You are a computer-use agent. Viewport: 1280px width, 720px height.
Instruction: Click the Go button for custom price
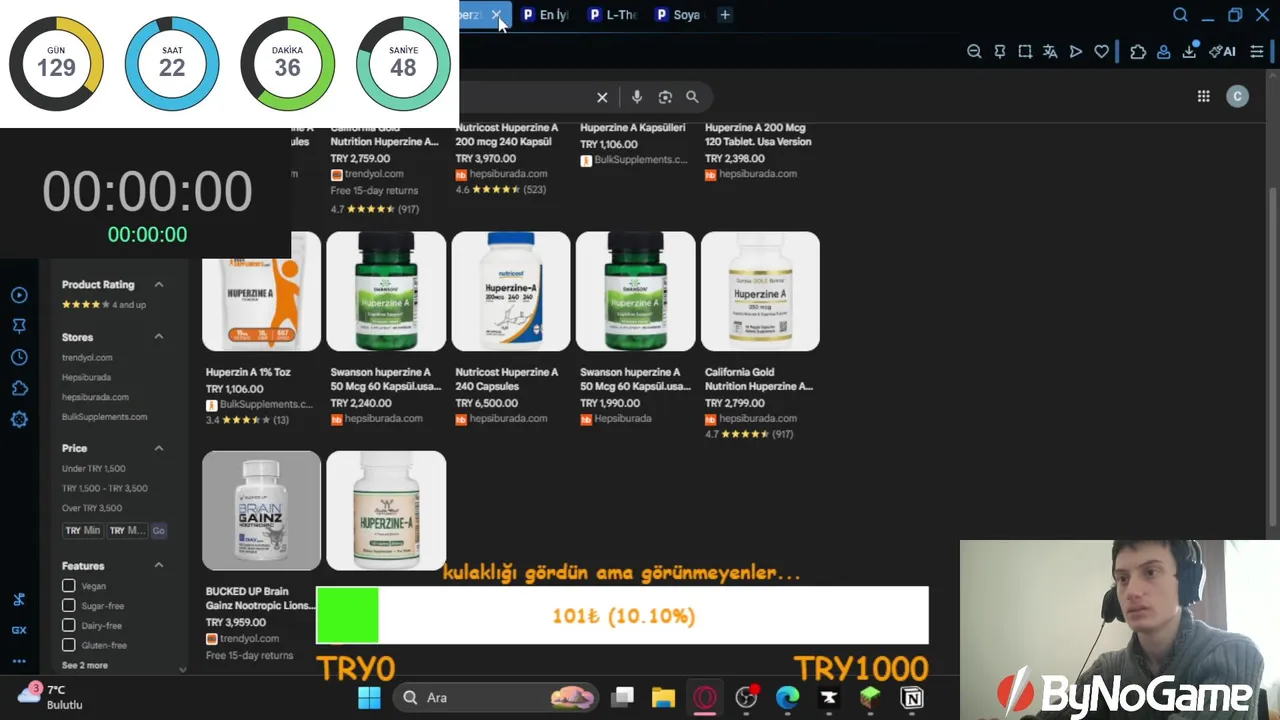click(x=158, y=530)
